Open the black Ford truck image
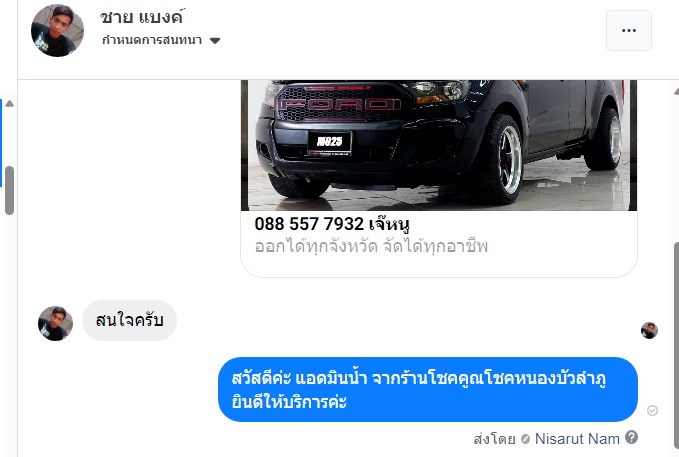 (x=439, y=145)
